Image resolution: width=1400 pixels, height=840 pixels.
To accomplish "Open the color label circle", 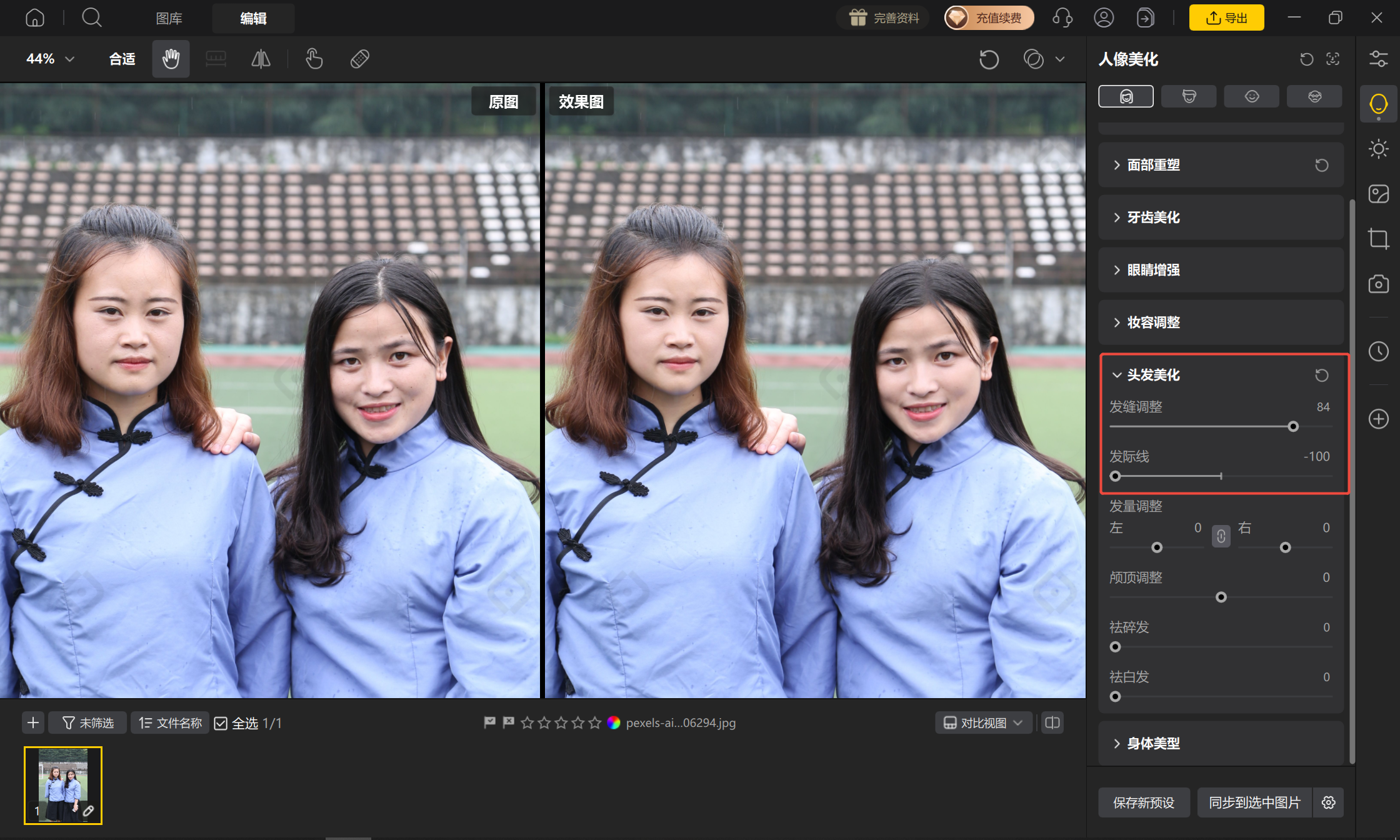I will pos(614,722).
